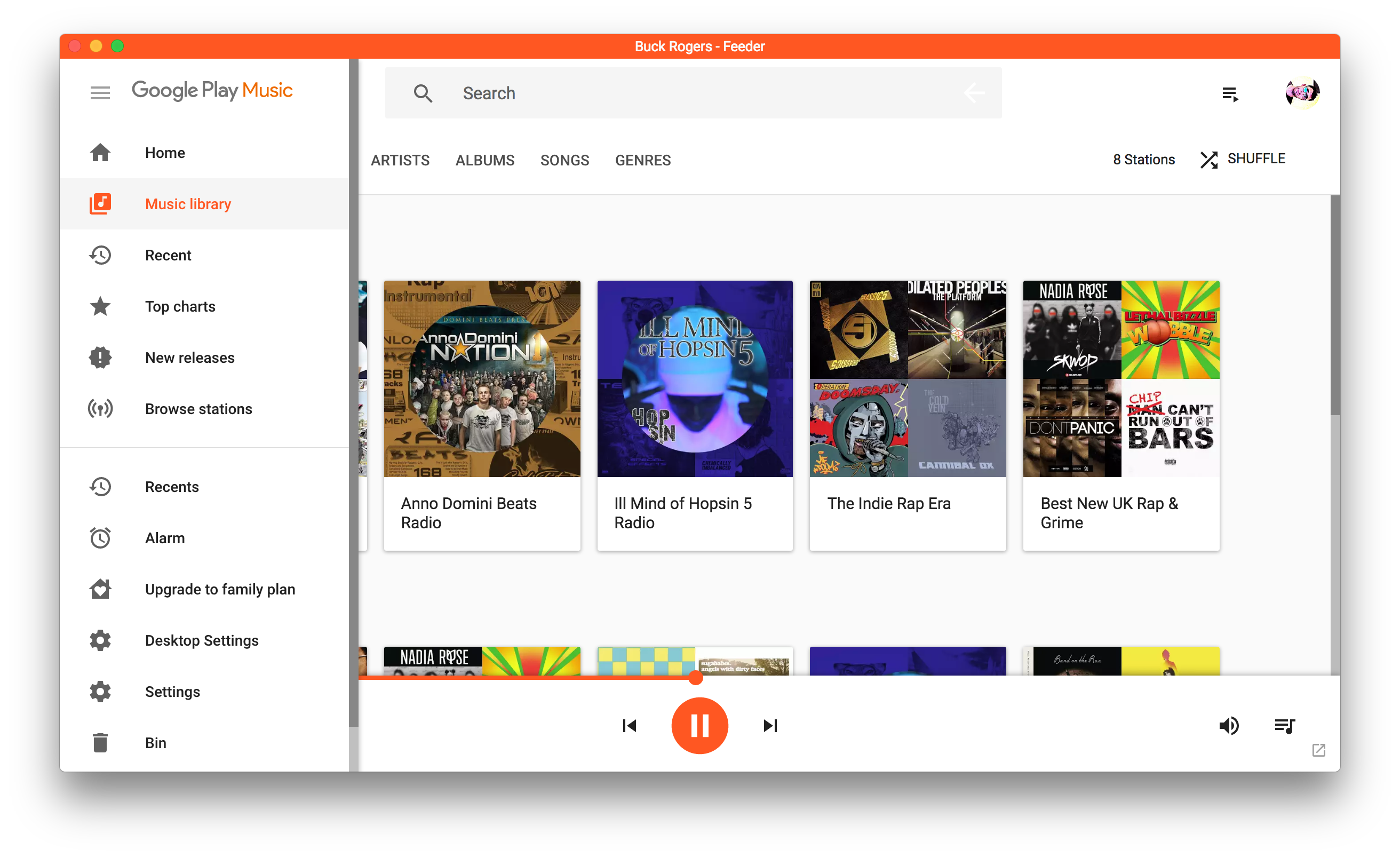Go to the previous track

(630, 726)
